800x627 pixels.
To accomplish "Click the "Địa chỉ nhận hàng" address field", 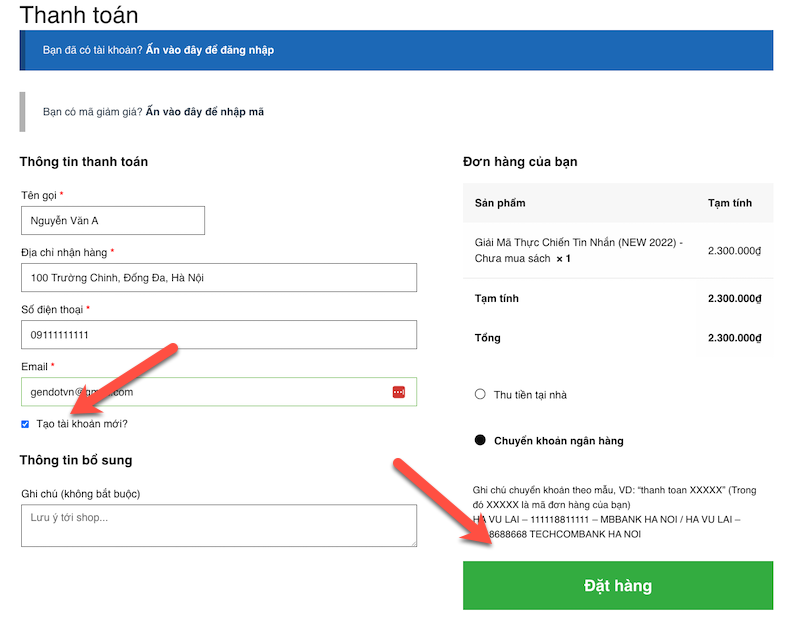I will pyautogui.click(x=219, y=278).
